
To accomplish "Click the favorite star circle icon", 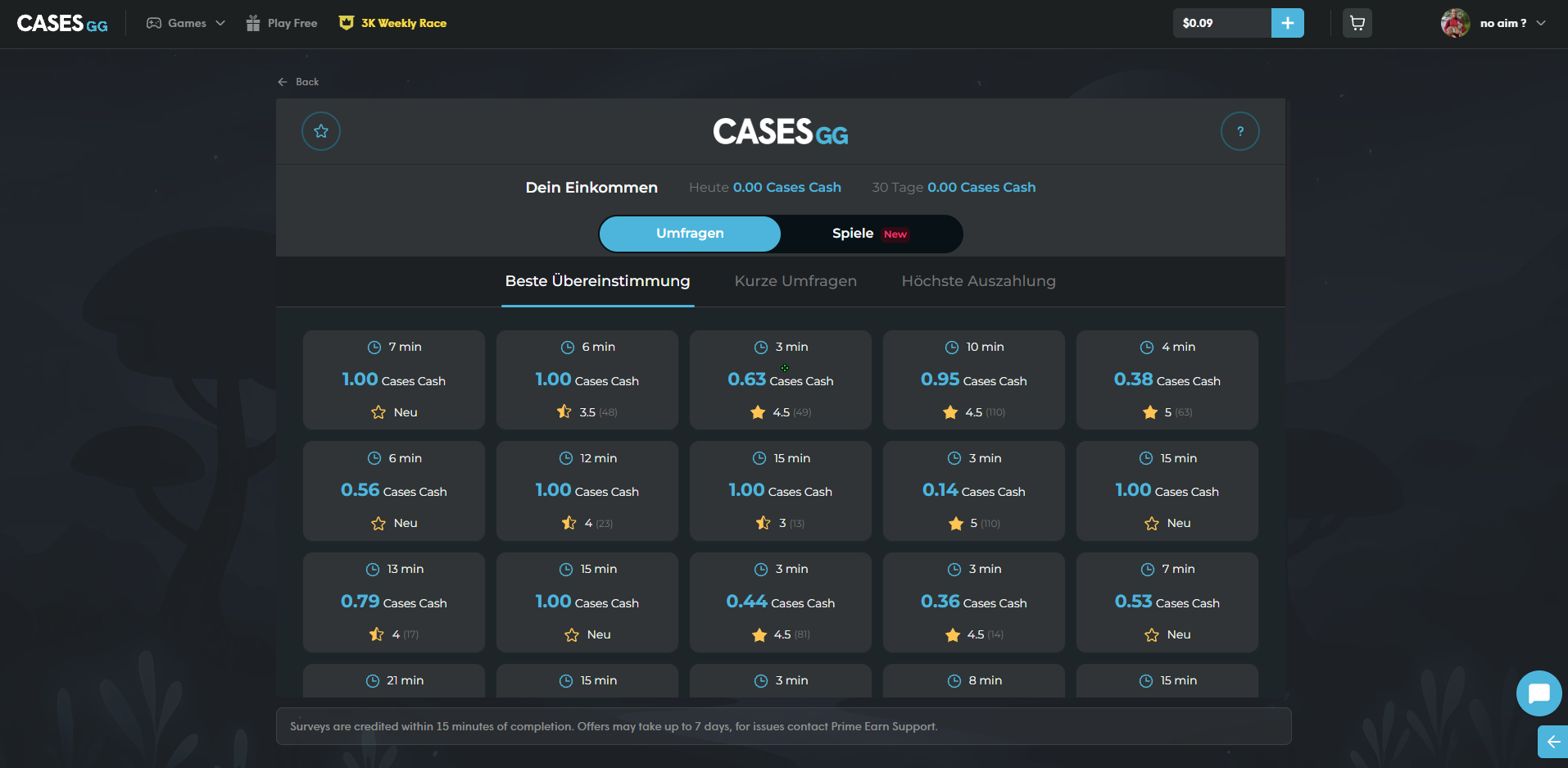I will click(321, 131).
